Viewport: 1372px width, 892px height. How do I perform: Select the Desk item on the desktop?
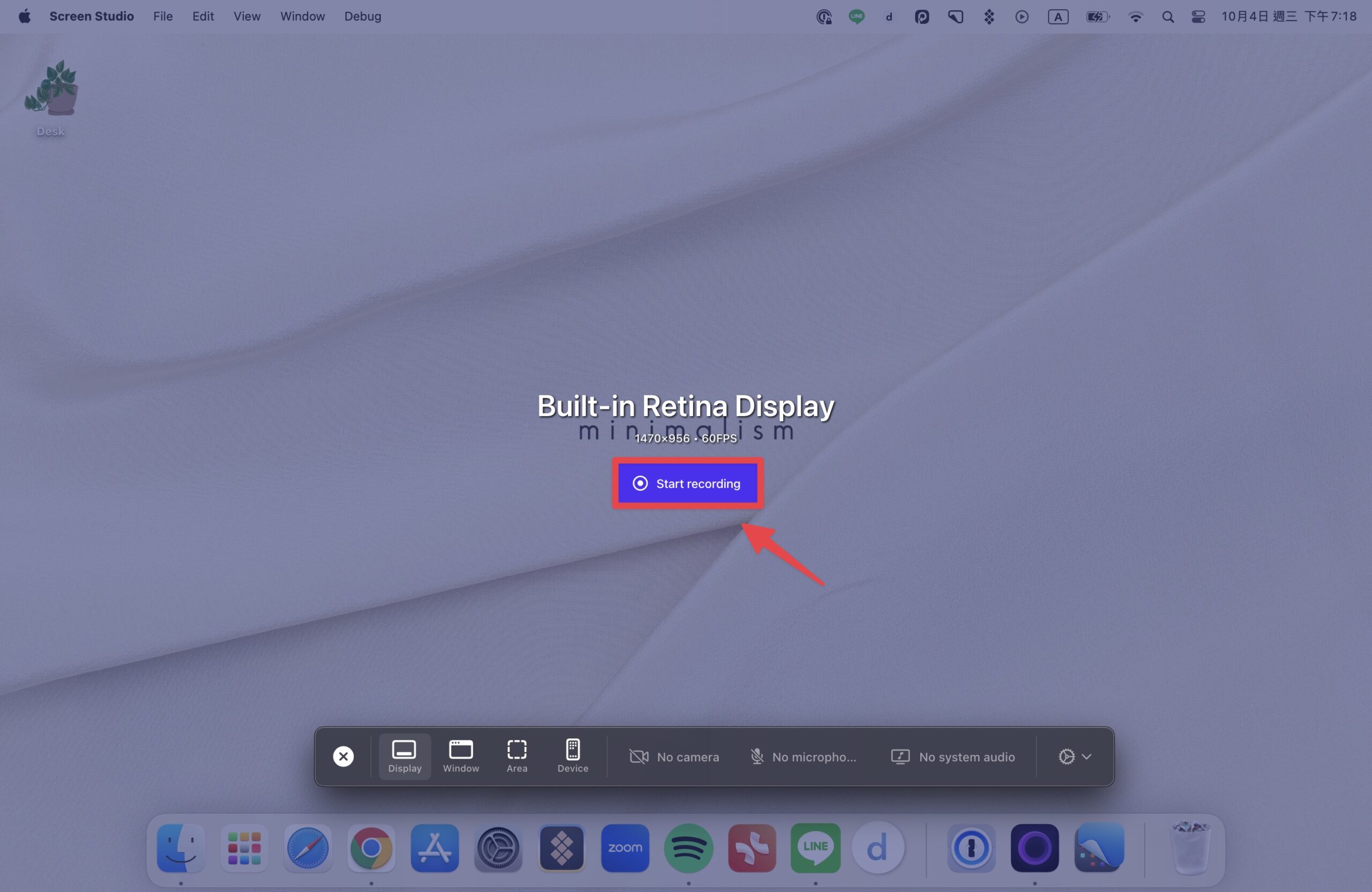click(x=51, y=98)
